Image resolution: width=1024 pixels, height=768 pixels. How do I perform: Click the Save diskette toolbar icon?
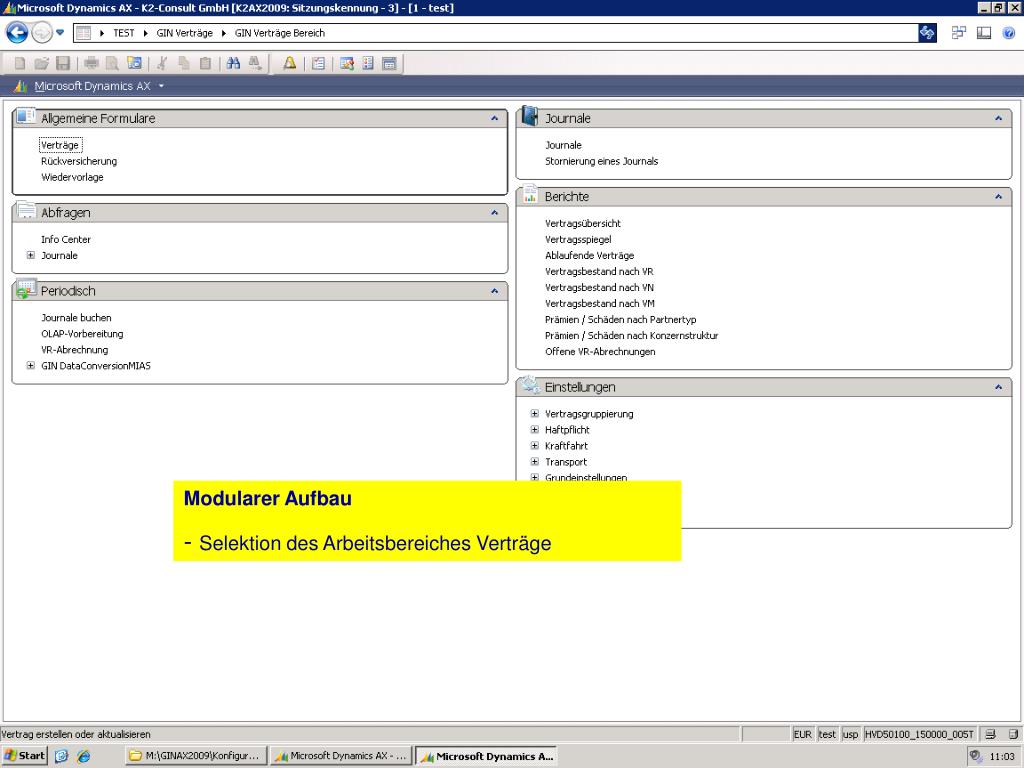[x=63, y=63]
